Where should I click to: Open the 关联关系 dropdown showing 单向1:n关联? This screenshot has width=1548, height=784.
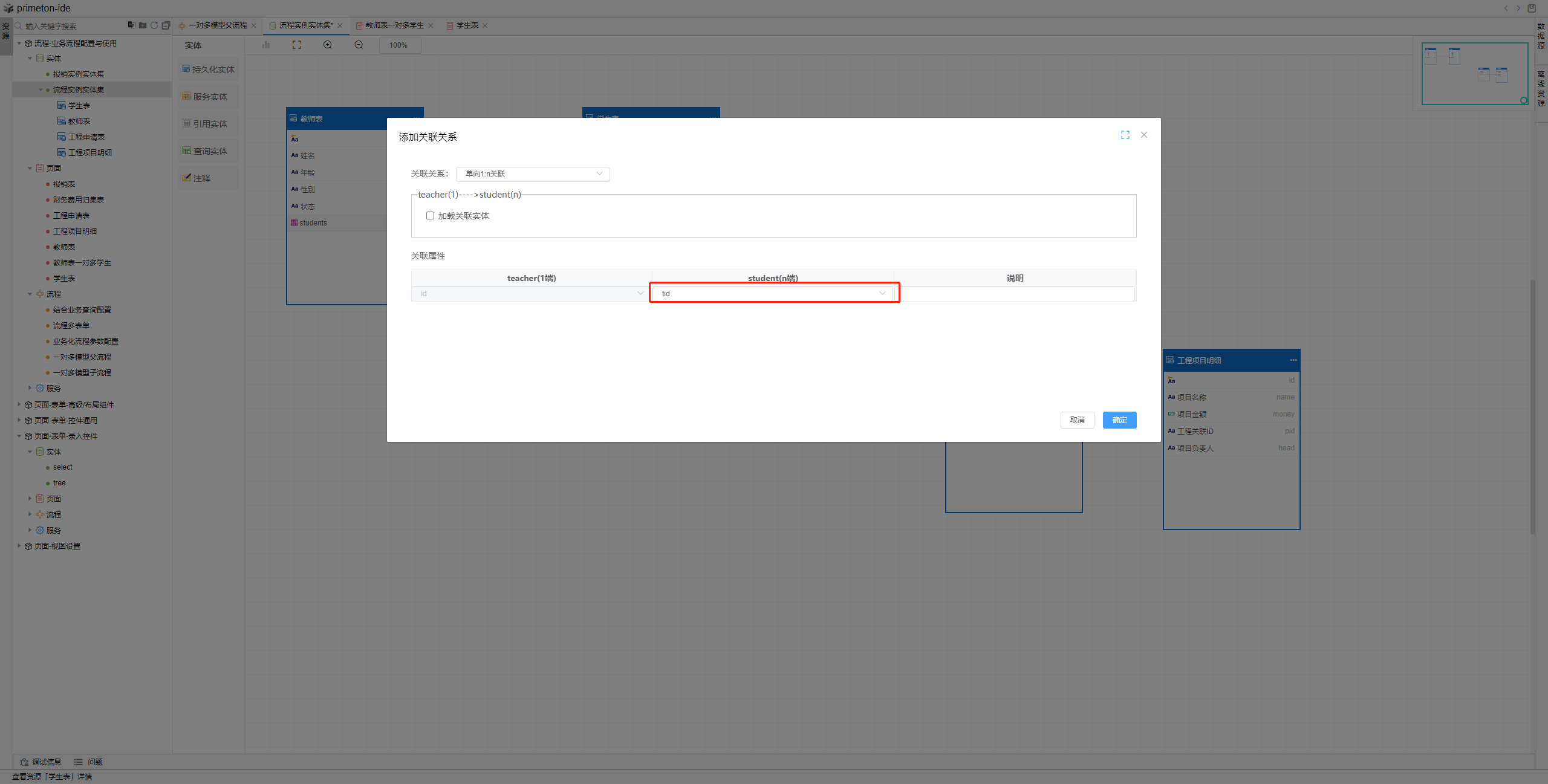coord(533,174)
